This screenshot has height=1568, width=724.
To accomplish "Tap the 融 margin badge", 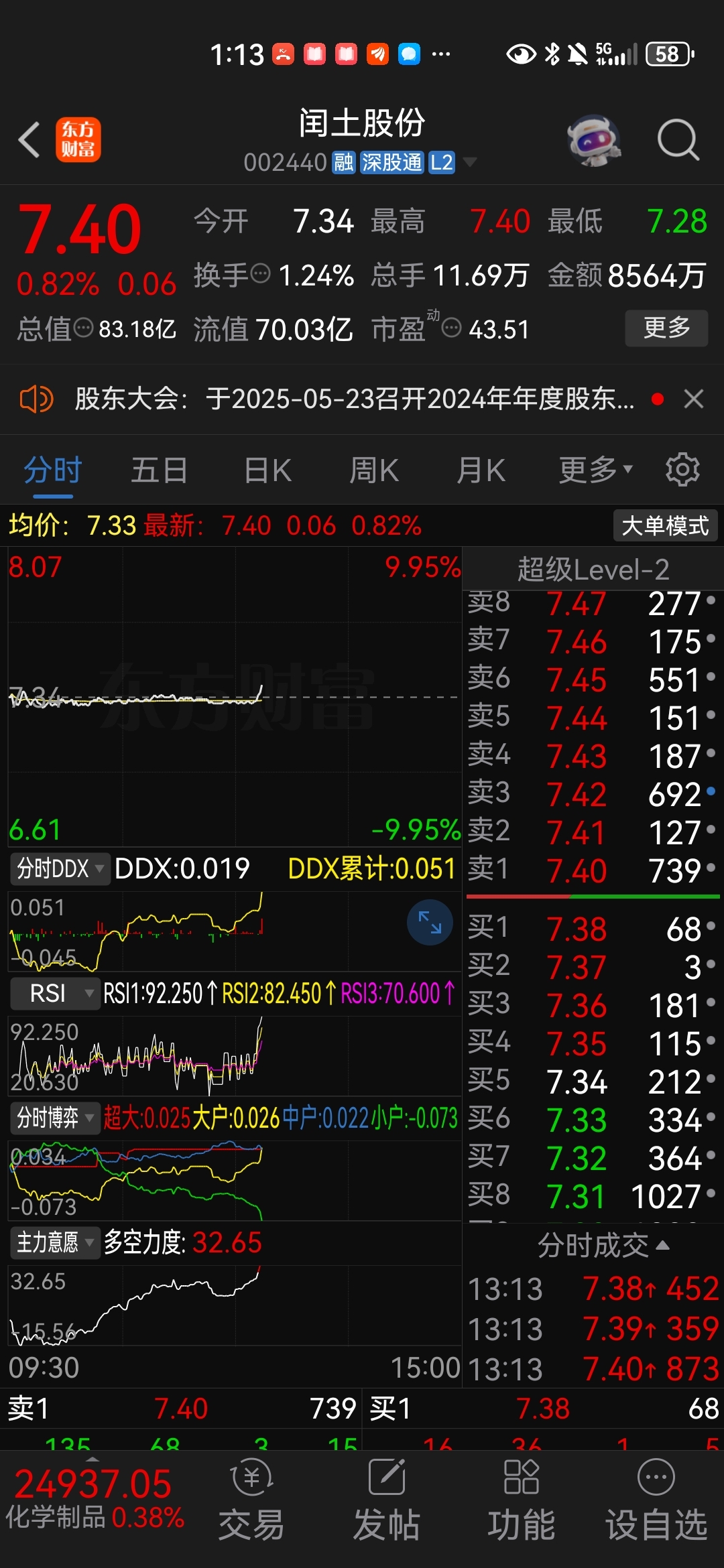I will tap(343, 162).
